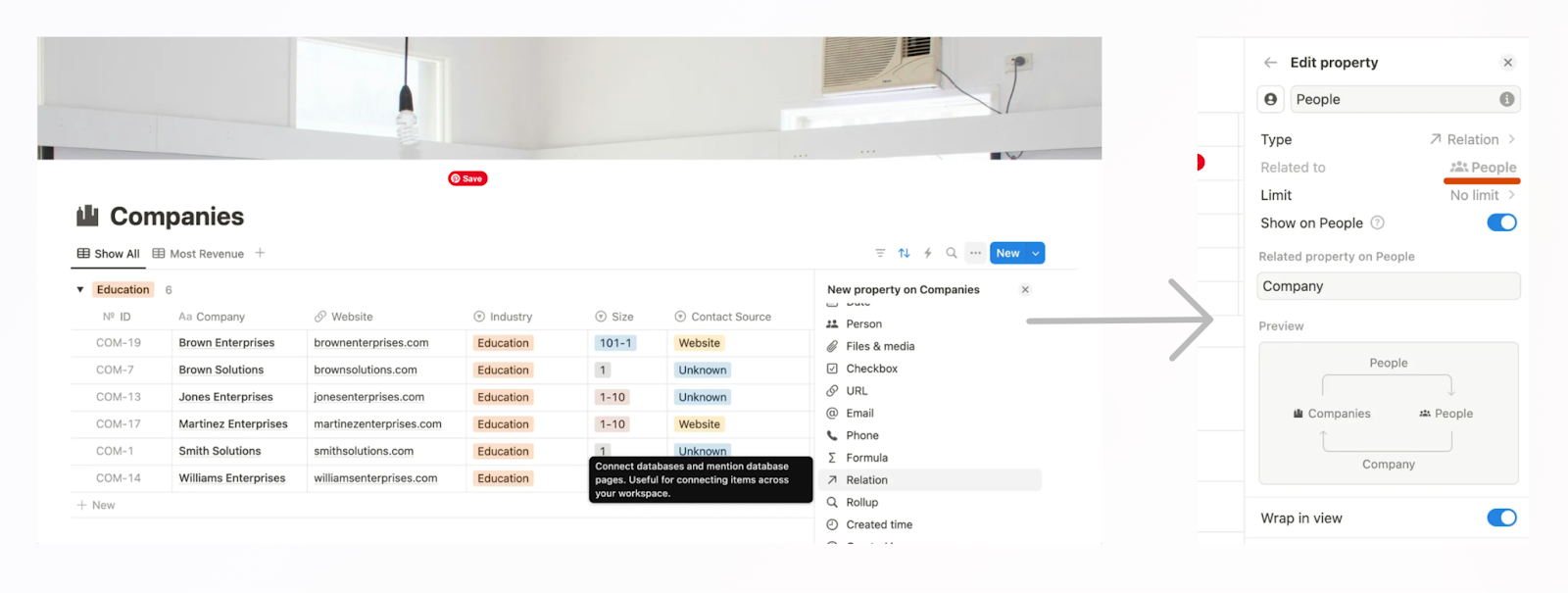Click Website tag in Brown Enterprises row
The image size is (1568, 593).
pos(700,343)
